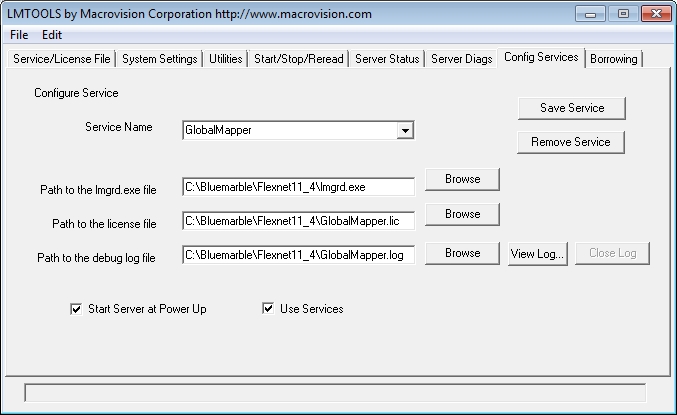This screenshot has height=415, width=677.
Task: Select the Server Status tab
Action: (x=387, y=59)
